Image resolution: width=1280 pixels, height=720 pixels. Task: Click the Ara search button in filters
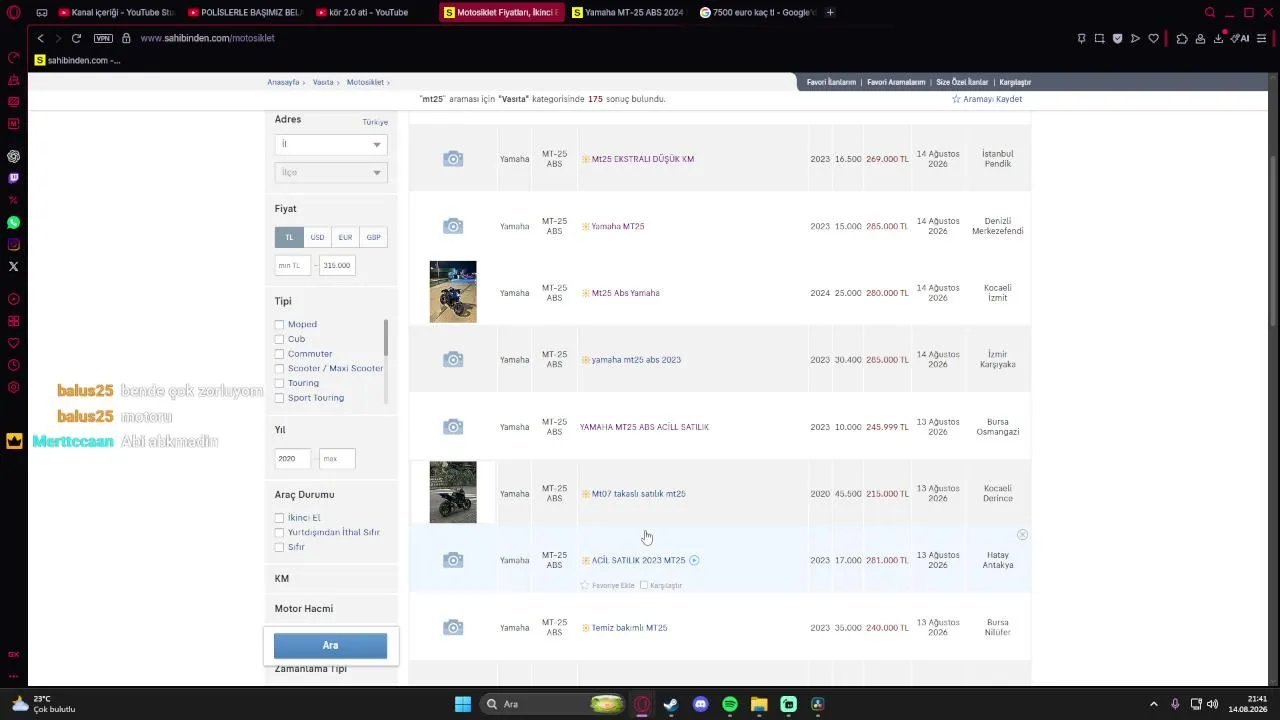[x=330, y=646]
